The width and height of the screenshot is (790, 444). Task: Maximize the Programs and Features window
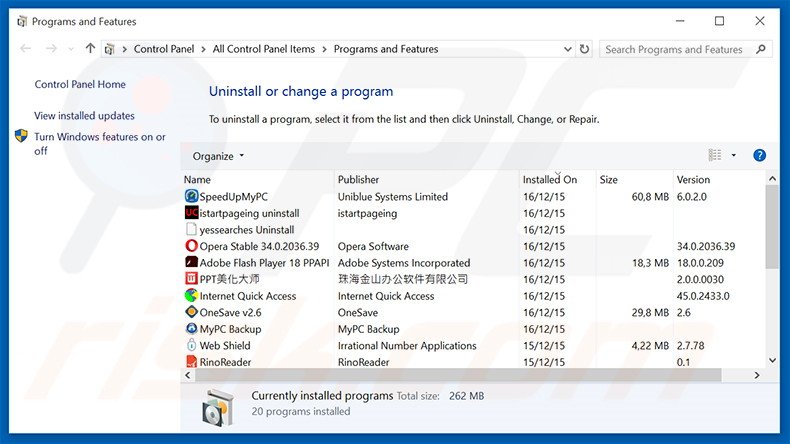pyautogui.click(x=719, y=21)
